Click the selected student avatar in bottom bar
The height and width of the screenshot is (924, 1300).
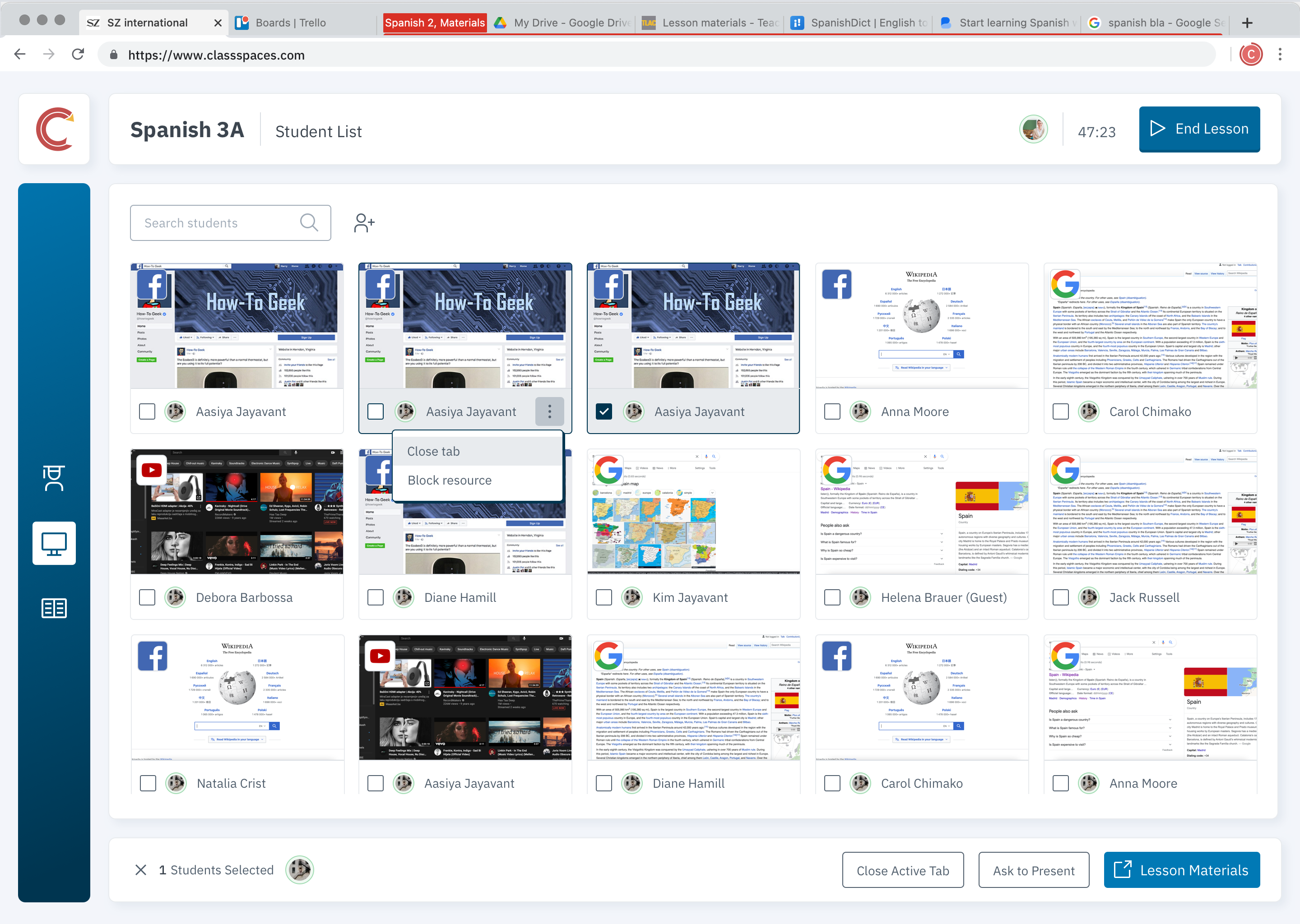point(299,870)
